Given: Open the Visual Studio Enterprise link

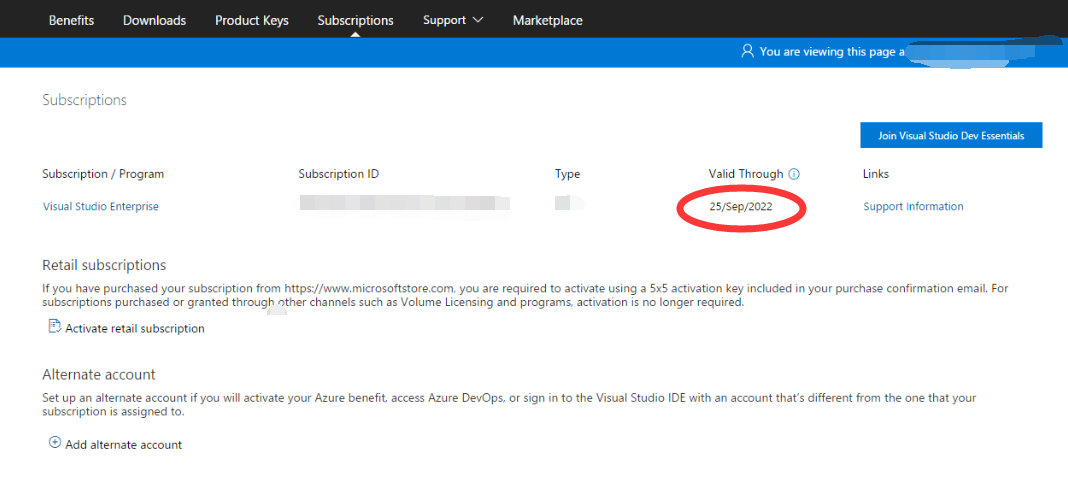Looking at the screenshot, I should 101,206.
